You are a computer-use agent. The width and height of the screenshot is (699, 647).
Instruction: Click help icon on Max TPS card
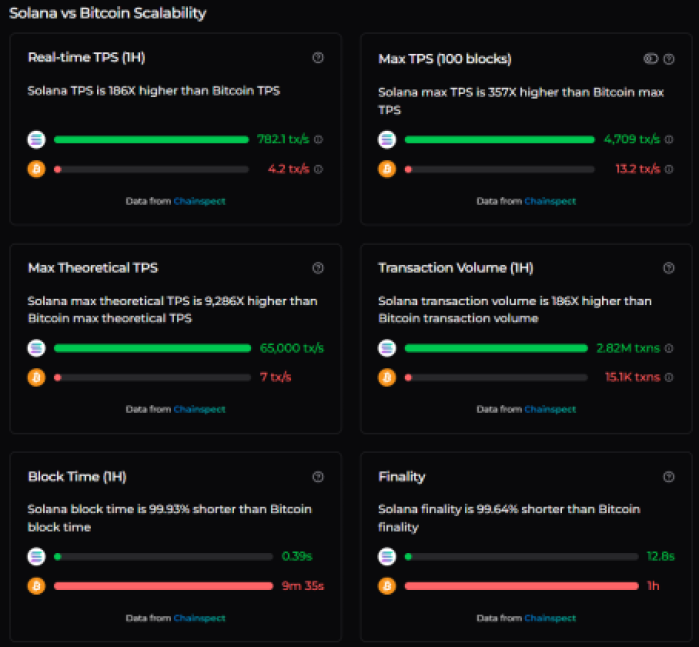(669, 59)
